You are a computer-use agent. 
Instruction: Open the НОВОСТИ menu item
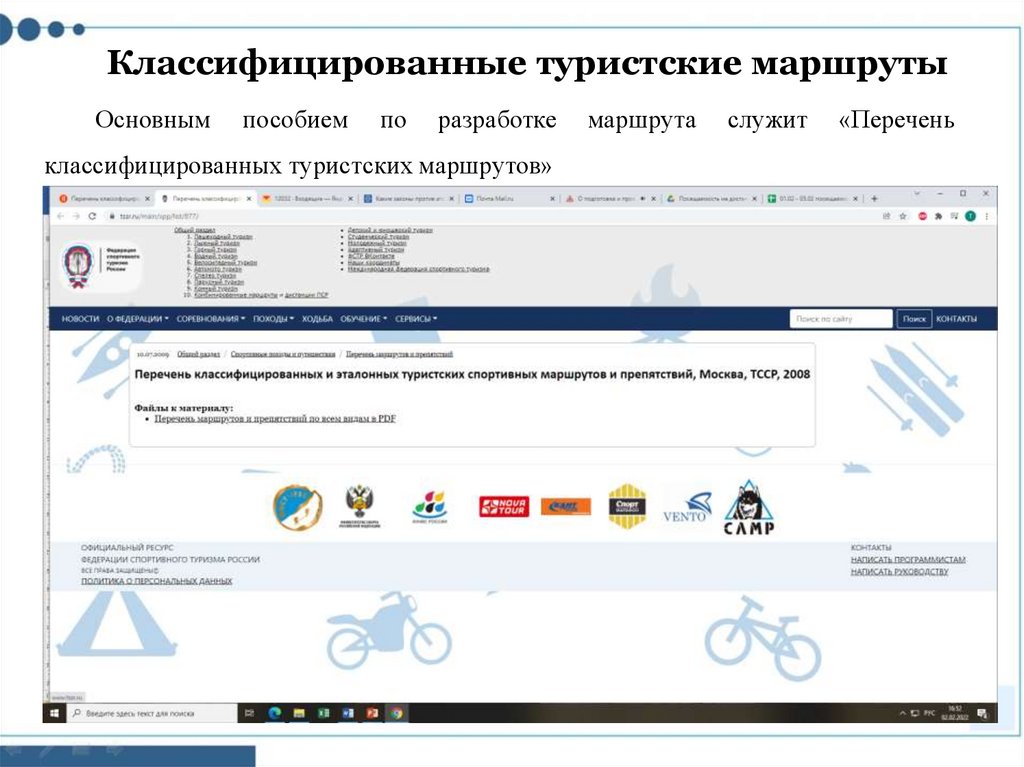(x=80, y=319)
